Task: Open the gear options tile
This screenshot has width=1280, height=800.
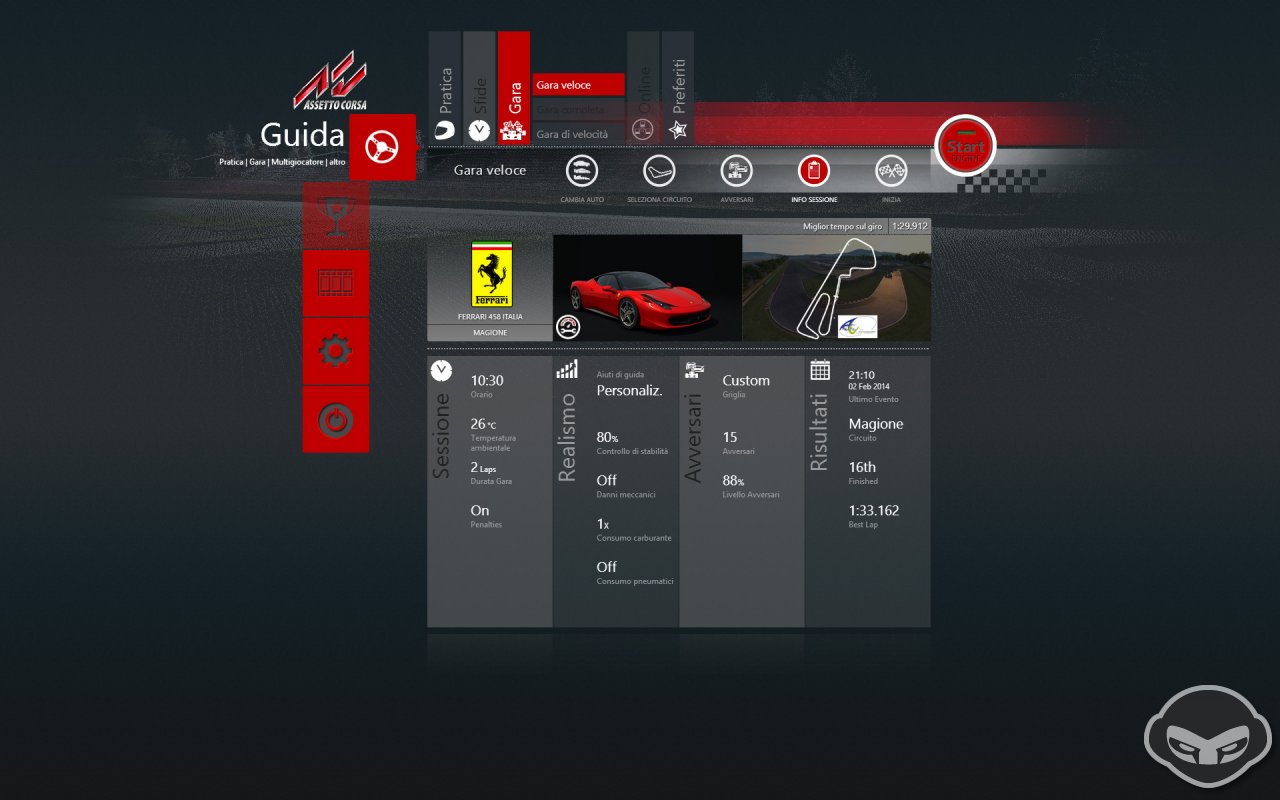Action: [336, 351]
